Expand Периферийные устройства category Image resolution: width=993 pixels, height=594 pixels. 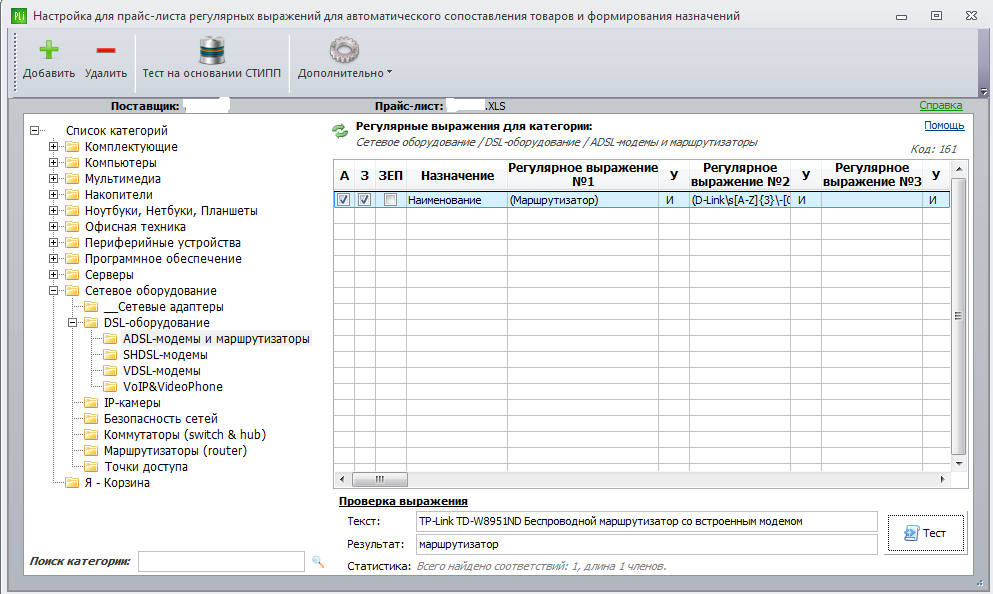pyautogui.click(x=53, y=243)
